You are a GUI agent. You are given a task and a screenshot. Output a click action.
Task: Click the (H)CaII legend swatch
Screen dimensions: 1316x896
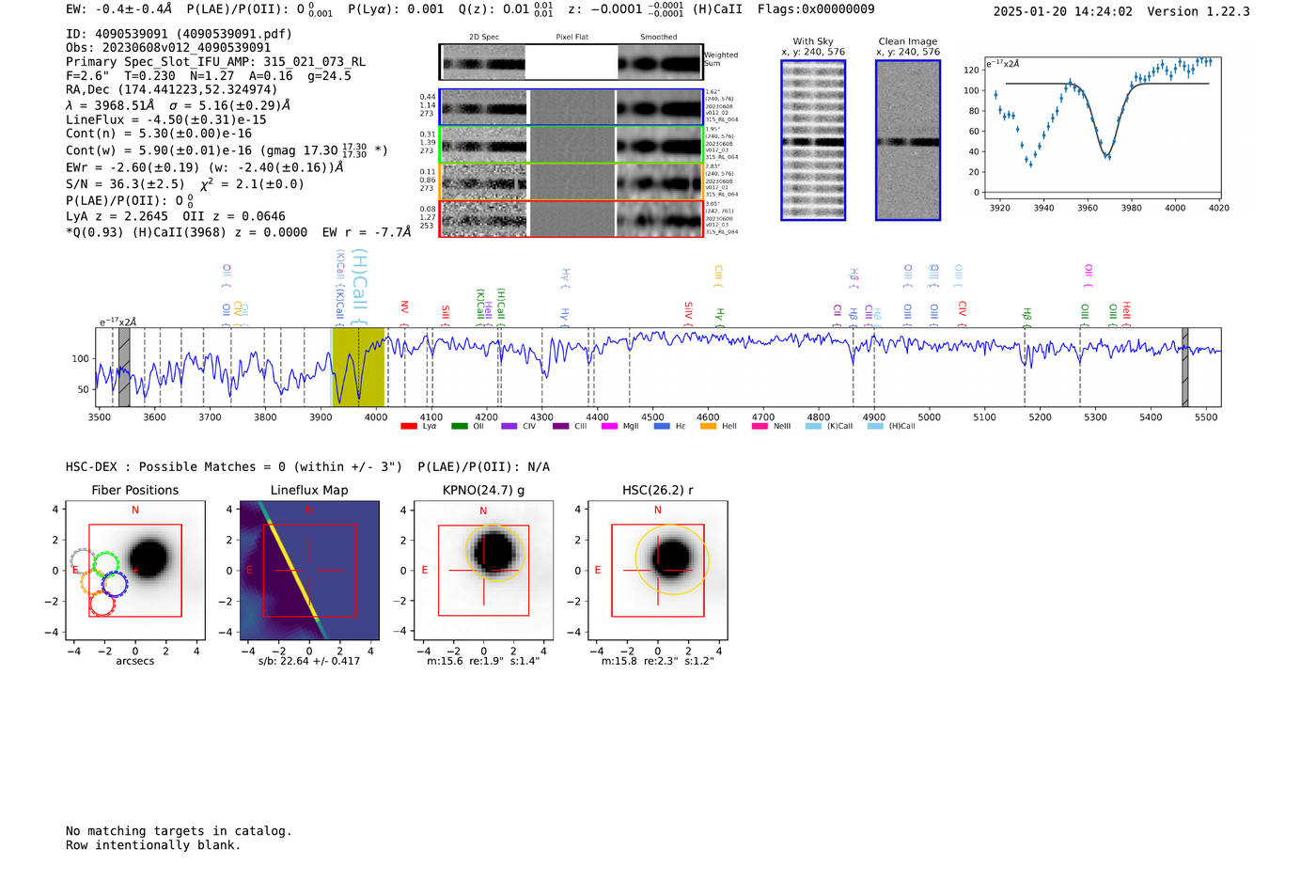[x=875, y=426]
